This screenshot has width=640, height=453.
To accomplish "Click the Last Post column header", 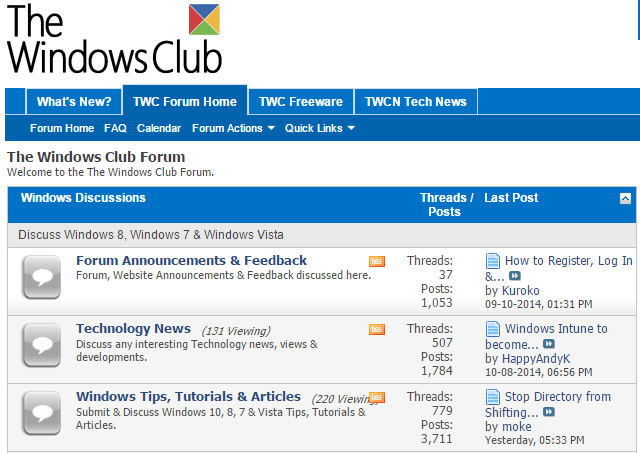I will coord(511,198).
